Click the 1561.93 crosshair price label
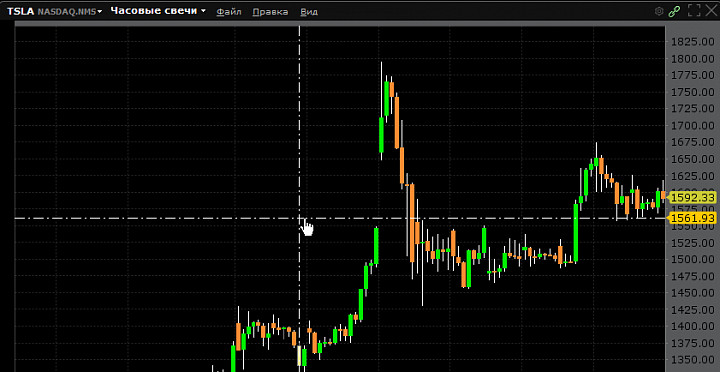 coord(692,218)
